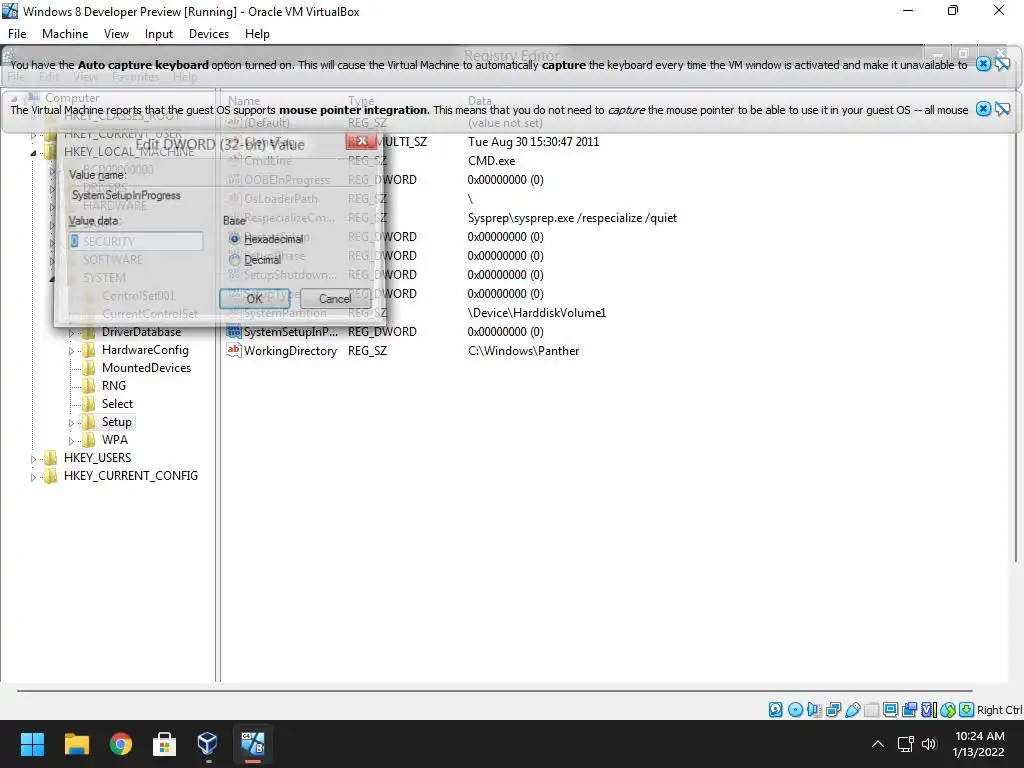Open the VirtualBox File menu
Screen dimensions: 1024x768
[x=17, y=34]
